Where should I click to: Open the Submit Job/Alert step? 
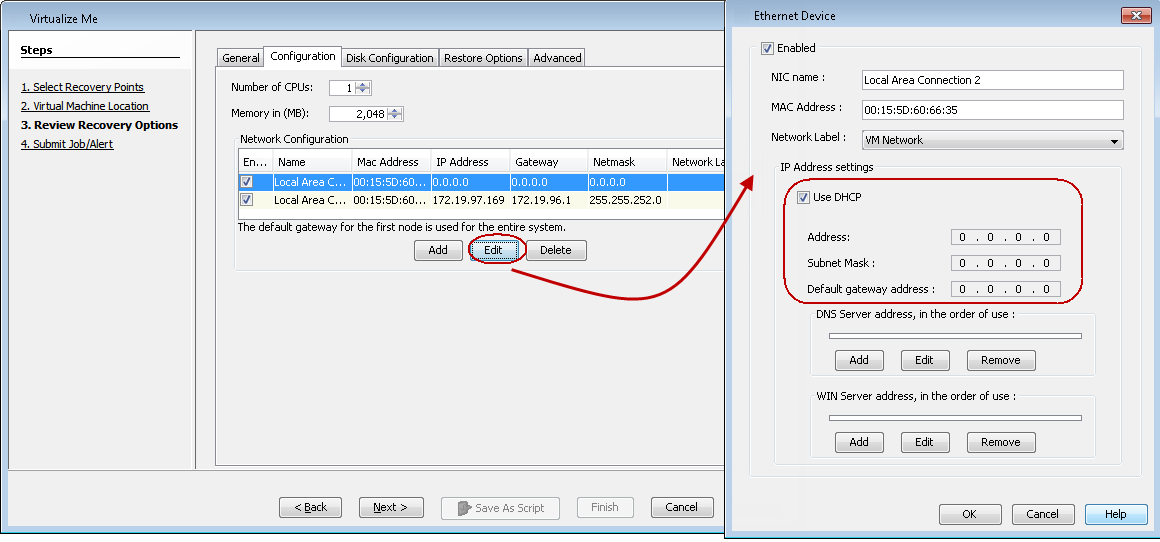click(x=67, y=144)
